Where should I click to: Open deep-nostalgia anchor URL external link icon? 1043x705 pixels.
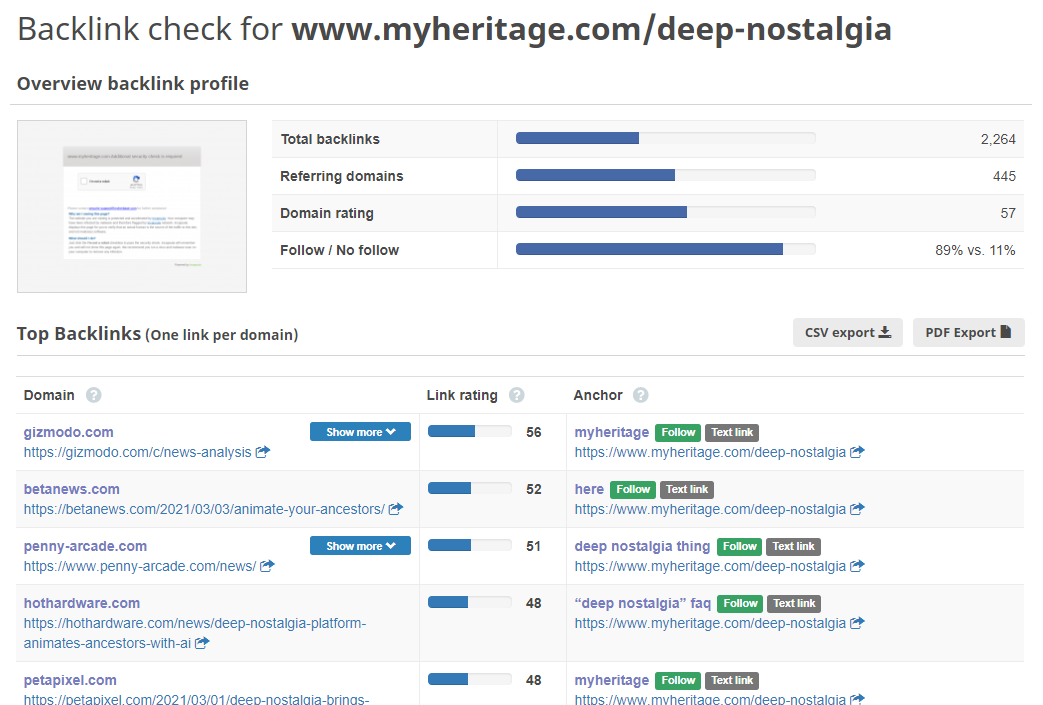[x=856, y=452]
